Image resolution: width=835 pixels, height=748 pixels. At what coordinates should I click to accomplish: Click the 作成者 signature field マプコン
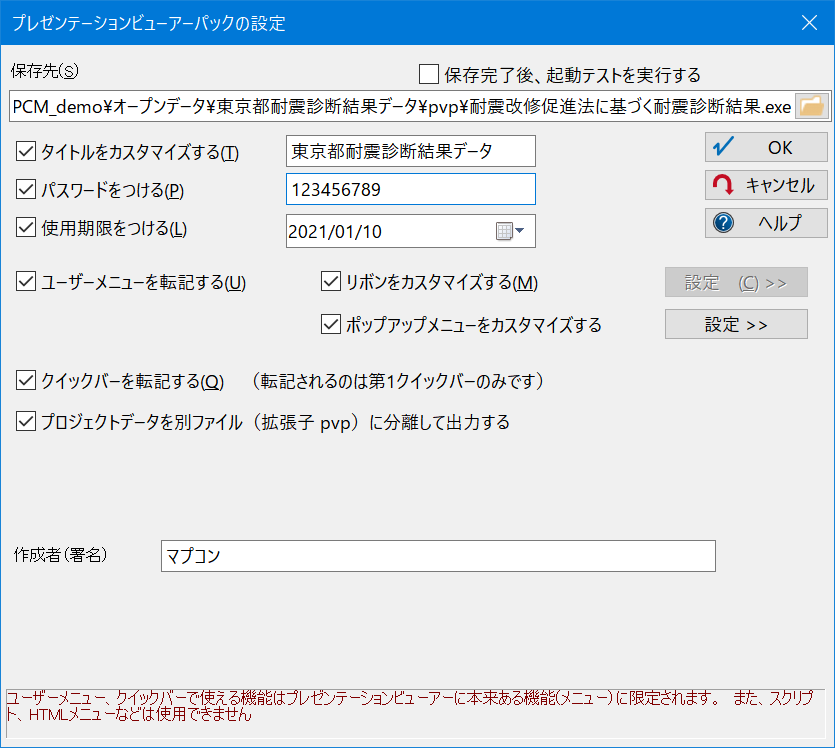coord(438,556)
